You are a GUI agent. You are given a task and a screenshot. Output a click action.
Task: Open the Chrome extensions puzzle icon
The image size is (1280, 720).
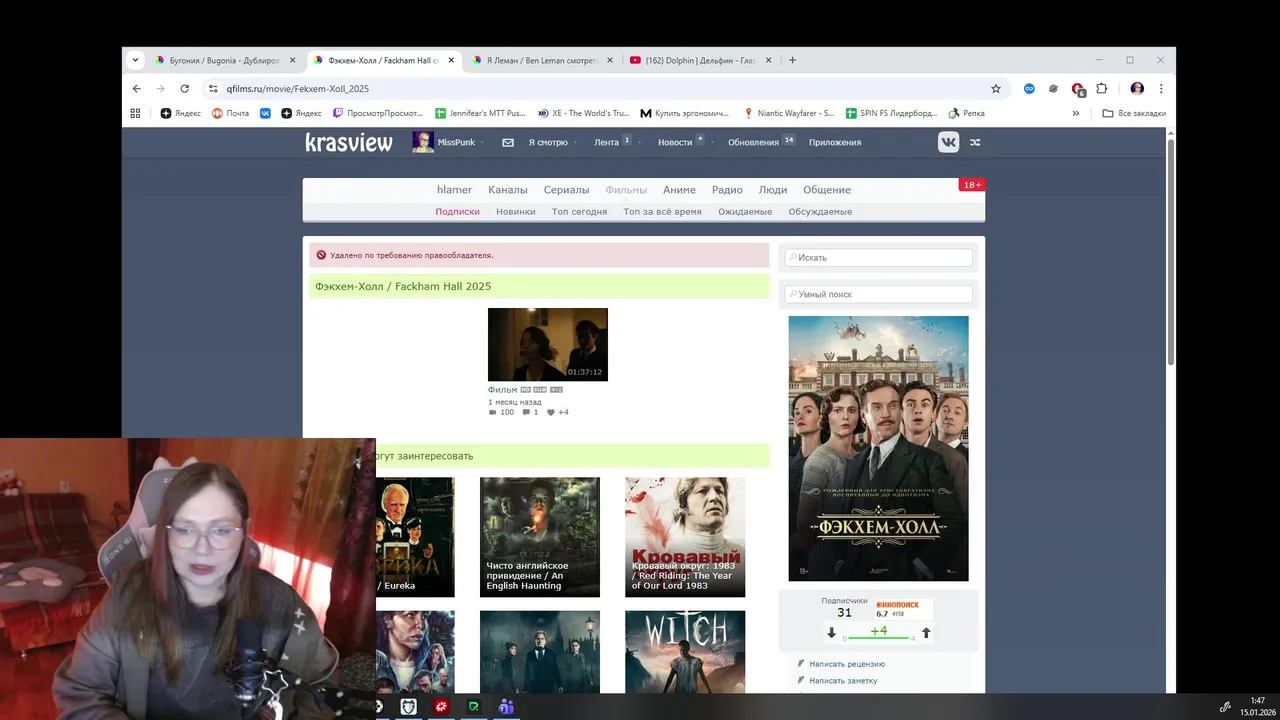[x=1102, y=88]
